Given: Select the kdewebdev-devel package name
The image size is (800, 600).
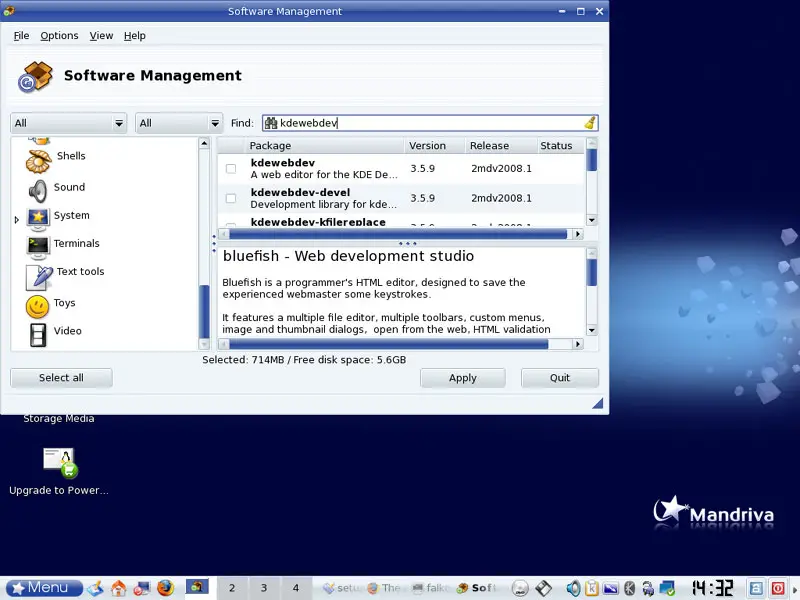Looking at the screenshot, I should point(301,193).
